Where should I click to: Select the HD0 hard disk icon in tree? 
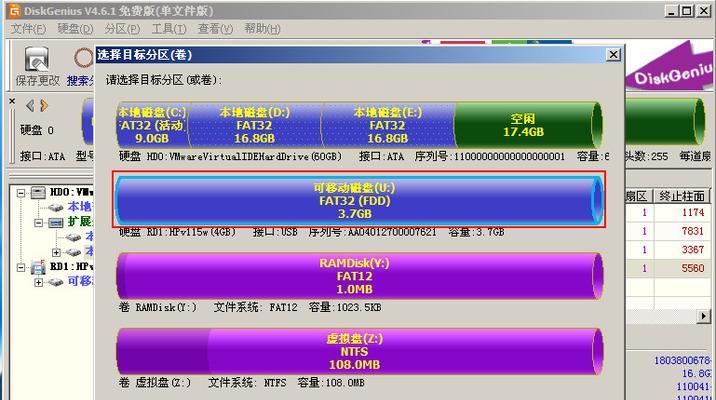point(38,193)
